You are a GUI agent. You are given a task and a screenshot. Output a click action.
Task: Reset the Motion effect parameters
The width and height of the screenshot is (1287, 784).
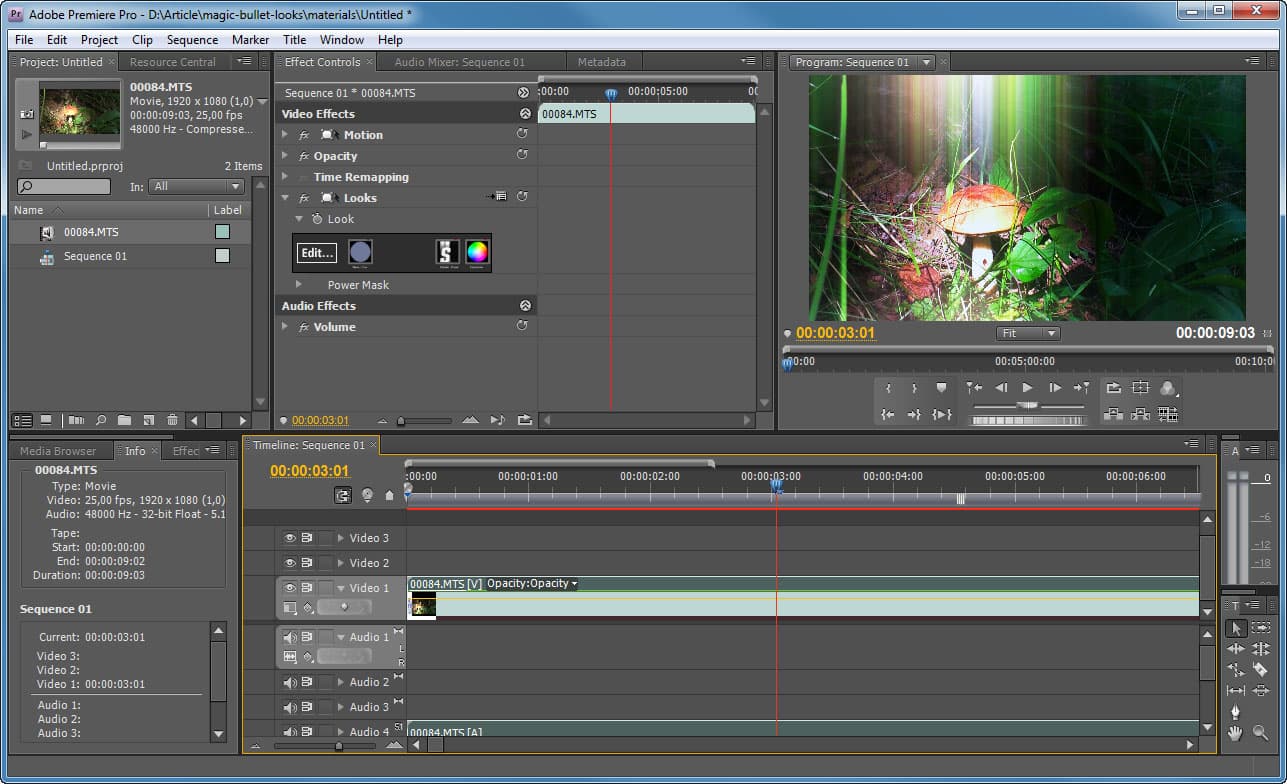522,134
